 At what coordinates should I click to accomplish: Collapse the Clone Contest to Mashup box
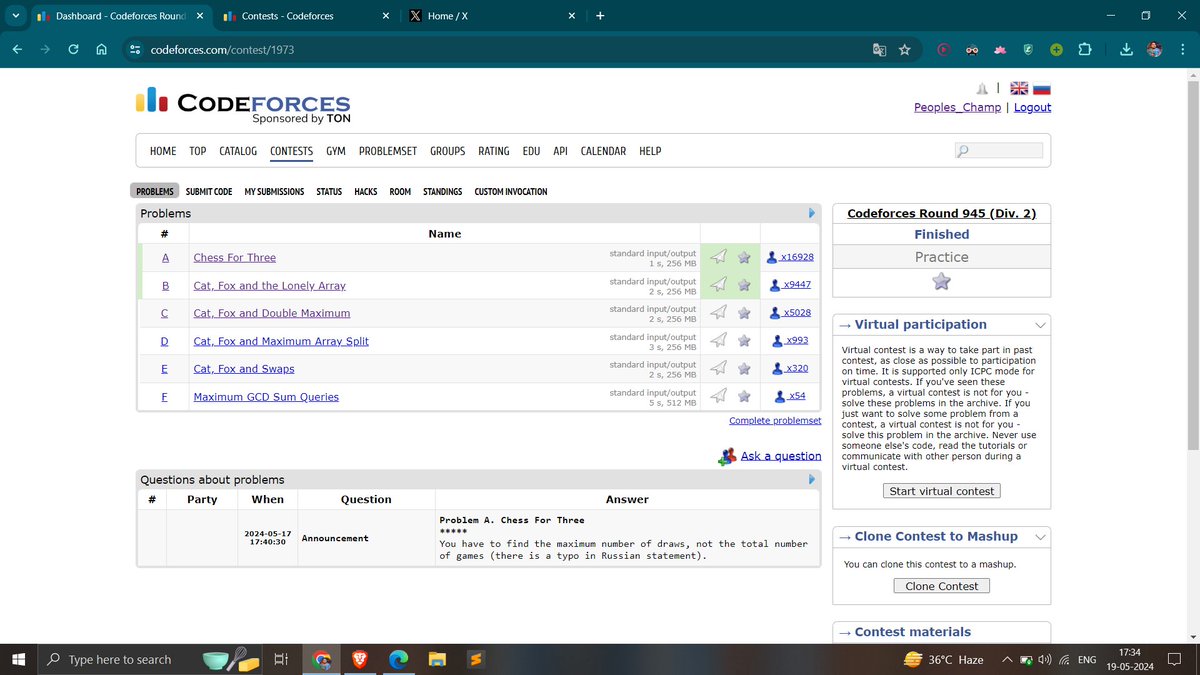point(1040,537)
